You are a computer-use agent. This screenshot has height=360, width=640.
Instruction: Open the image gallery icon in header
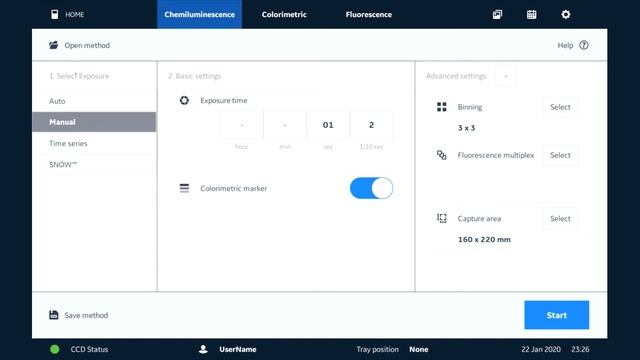(x=497, y=14)
